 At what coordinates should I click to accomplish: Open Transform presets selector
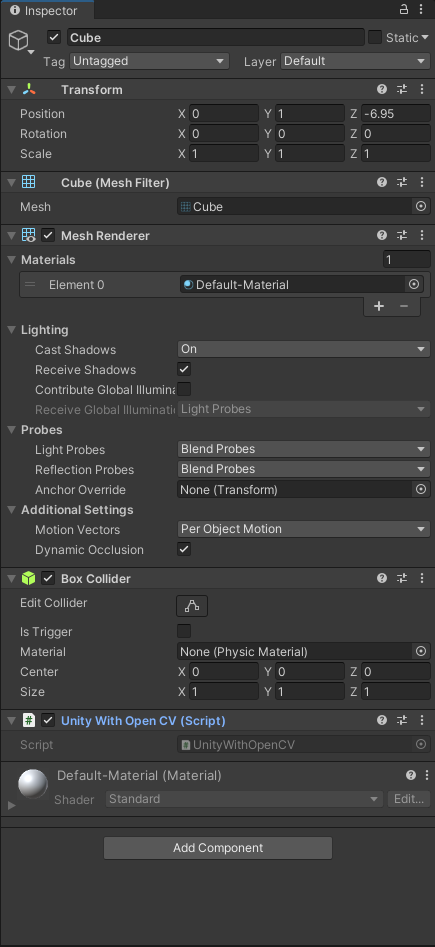tap(402, 89)
